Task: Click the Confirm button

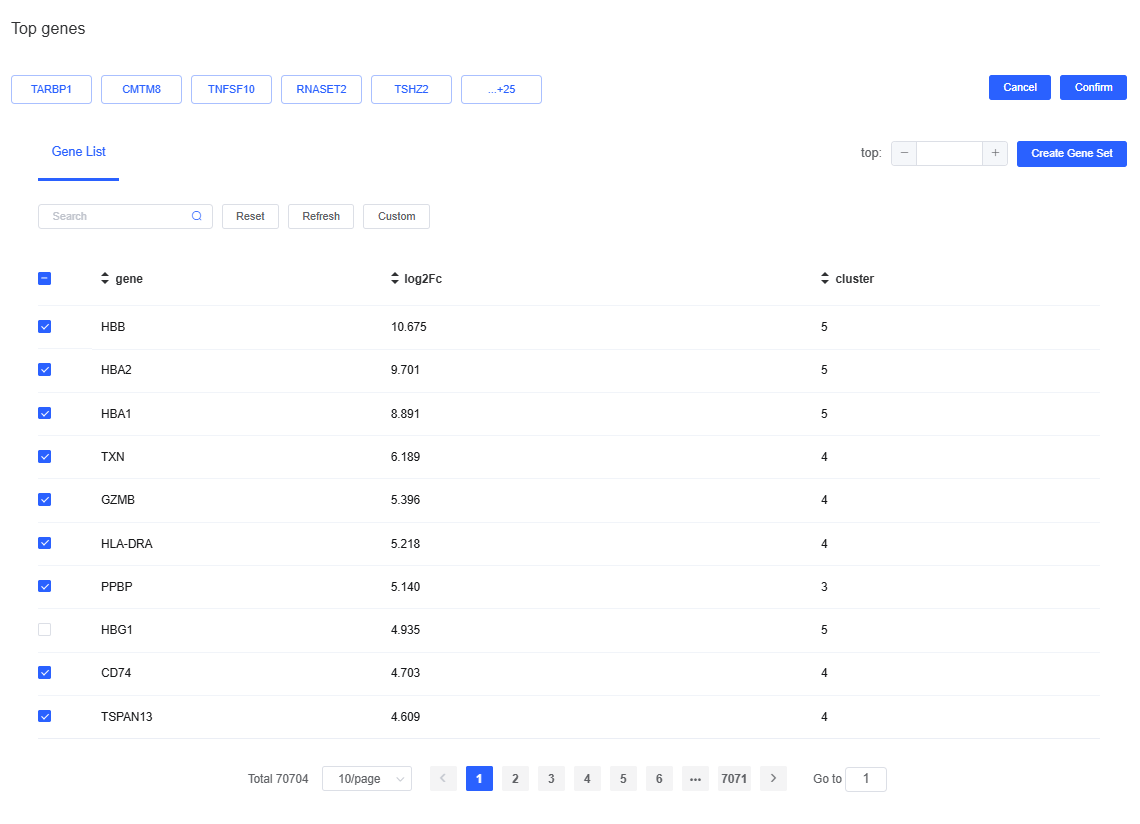Action: (1093, 88)
